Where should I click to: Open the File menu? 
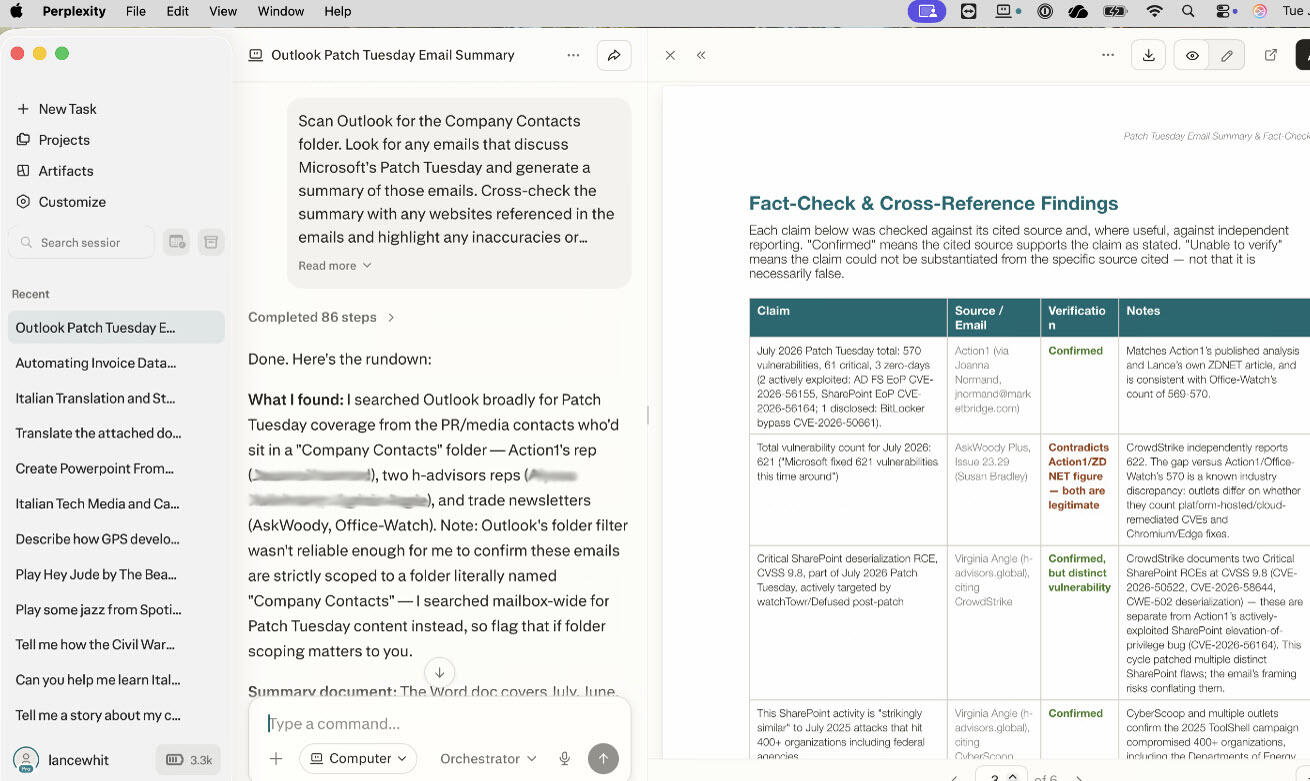[136, 11]
